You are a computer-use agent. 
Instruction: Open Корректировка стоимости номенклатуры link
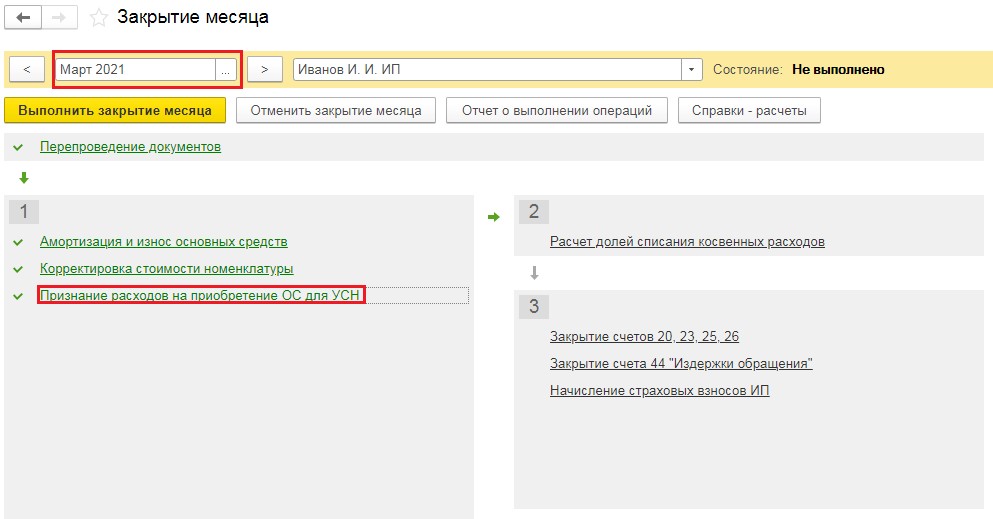point(167,269)
